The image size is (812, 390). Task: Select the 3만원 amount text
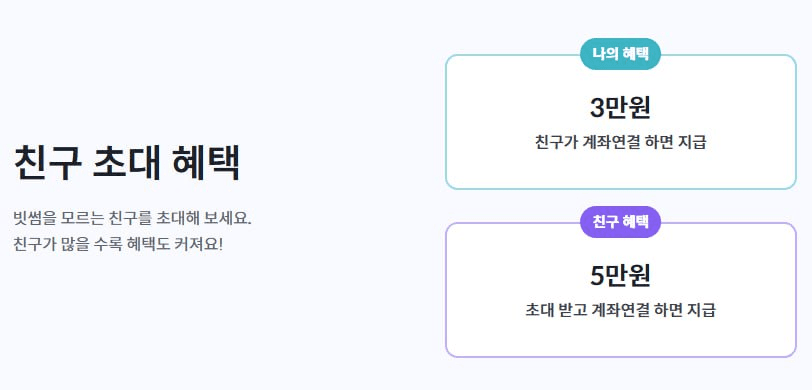point(620,108)
